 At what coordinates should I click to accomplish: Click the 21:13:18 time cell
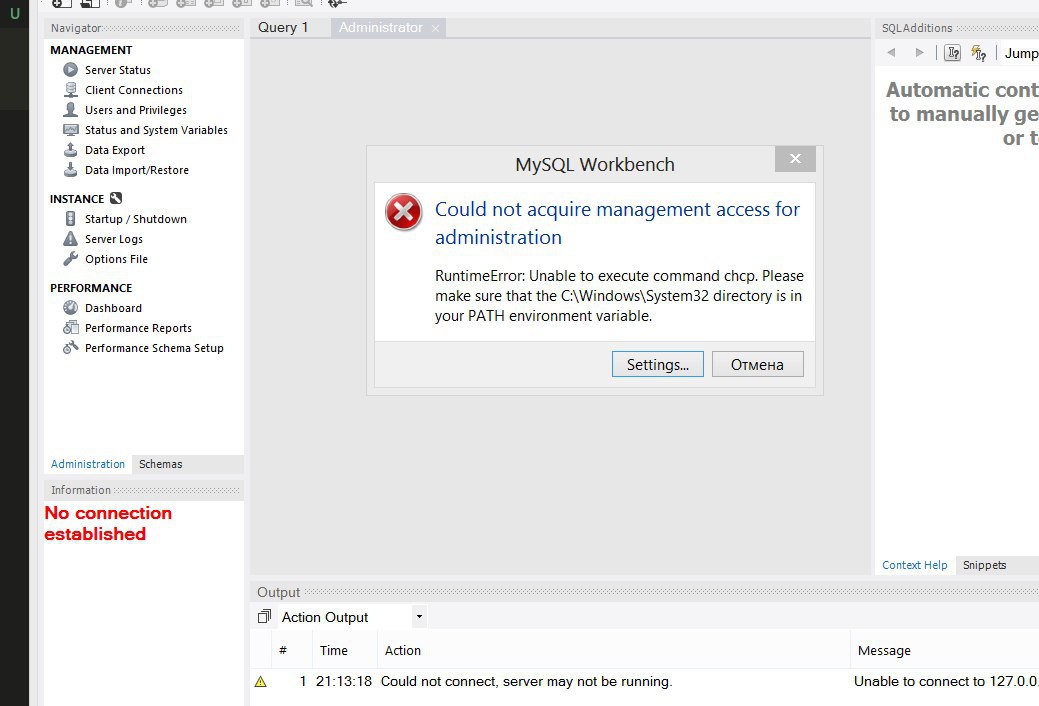tap(343, 681)
